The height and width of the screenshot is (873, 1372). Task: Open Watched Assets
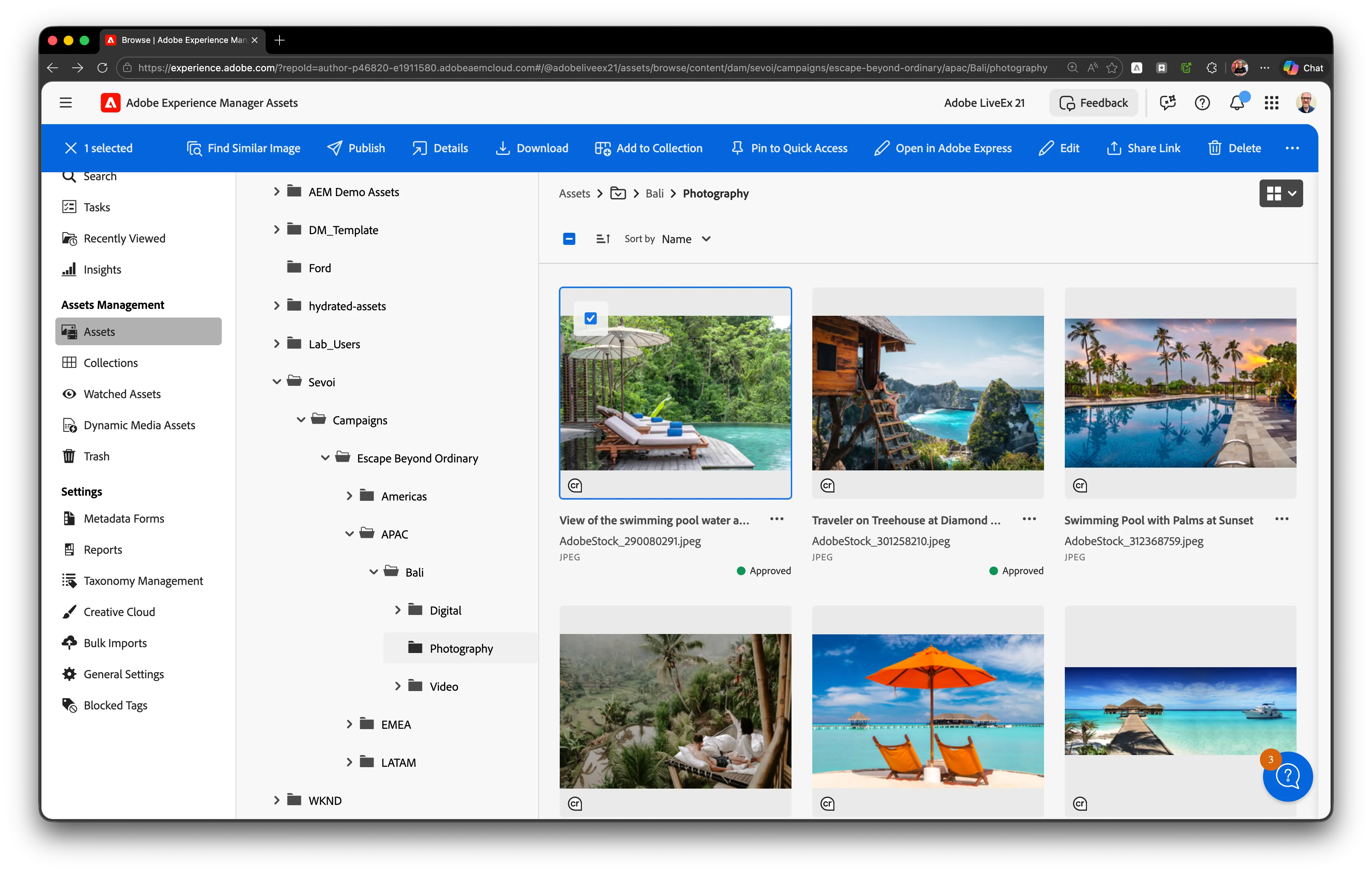click(138, 394)
